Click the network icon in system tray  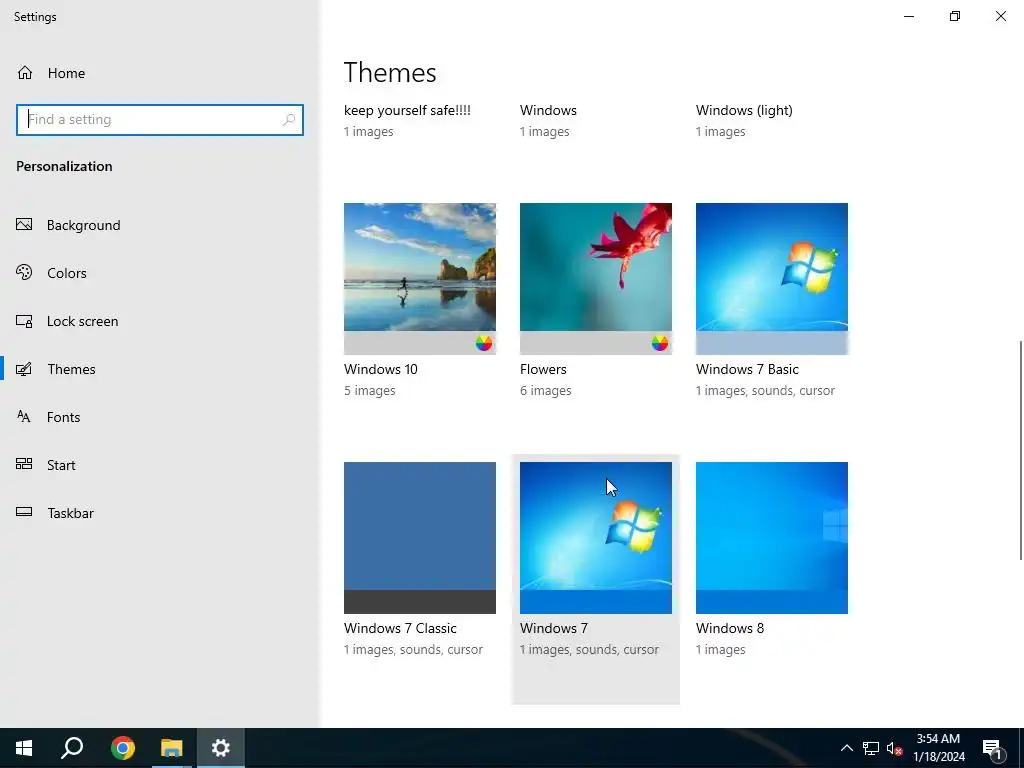pos(871,748)
